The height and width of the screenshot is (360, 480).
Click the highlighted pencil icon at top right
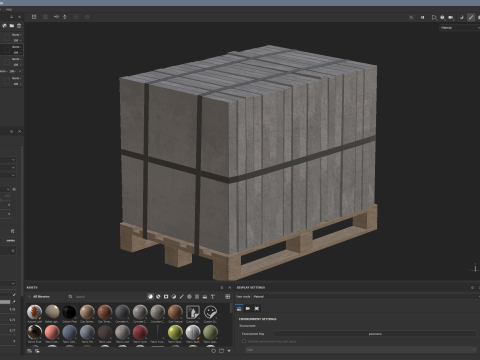[x=471, y=17]
